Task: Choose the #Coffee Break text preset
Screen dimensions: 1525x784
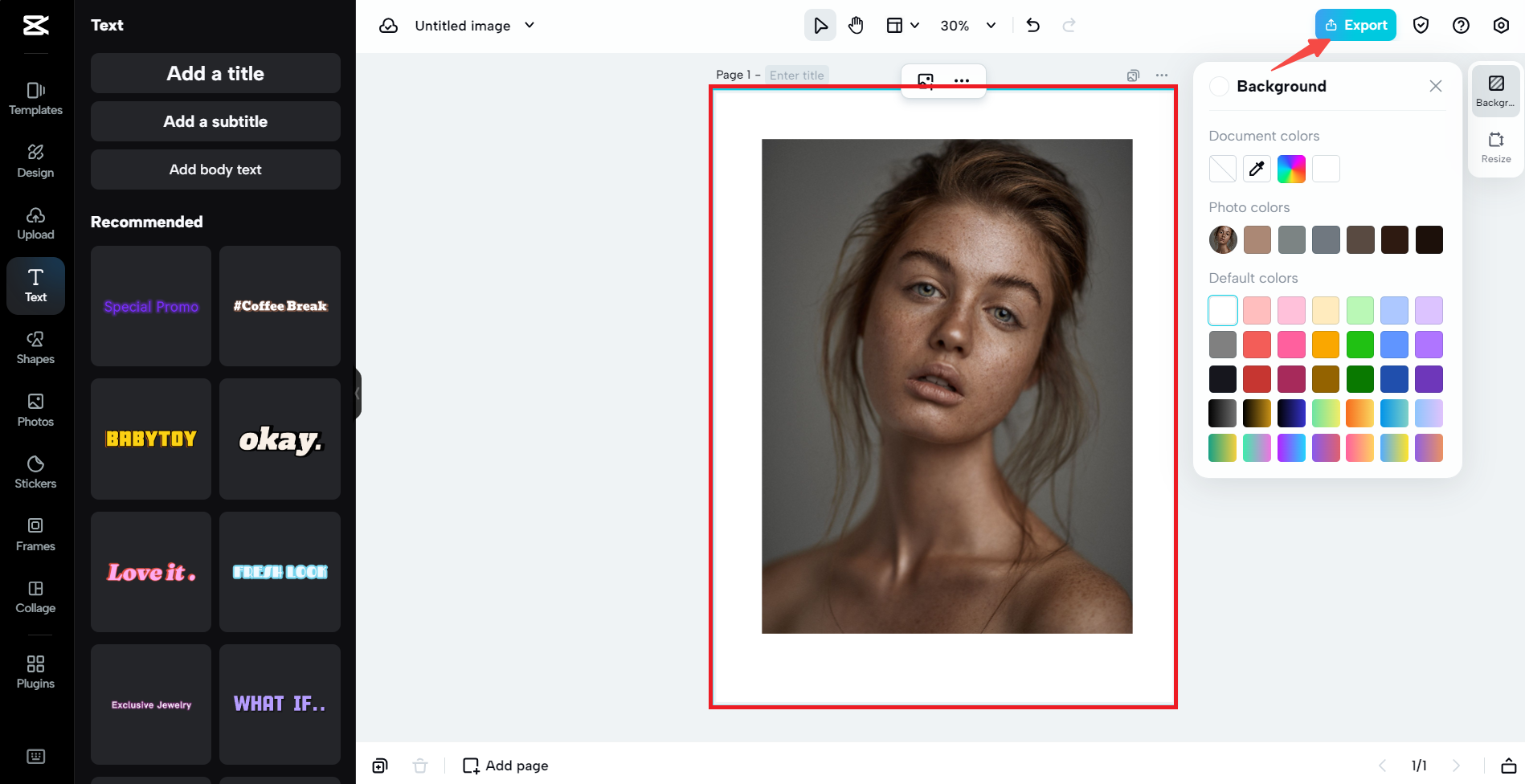Action: (280, 306)
